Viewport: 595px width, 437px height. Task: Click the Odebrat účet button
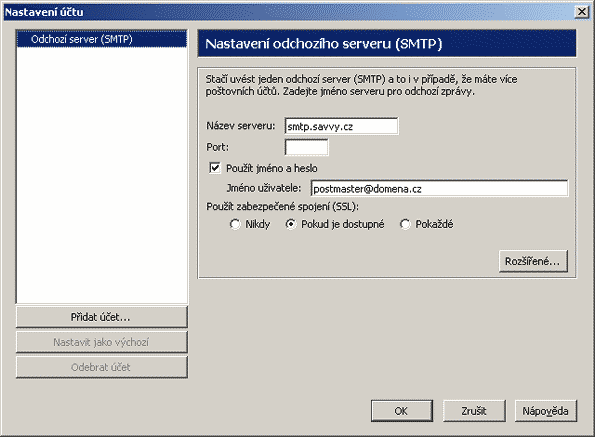click(102, 367)
